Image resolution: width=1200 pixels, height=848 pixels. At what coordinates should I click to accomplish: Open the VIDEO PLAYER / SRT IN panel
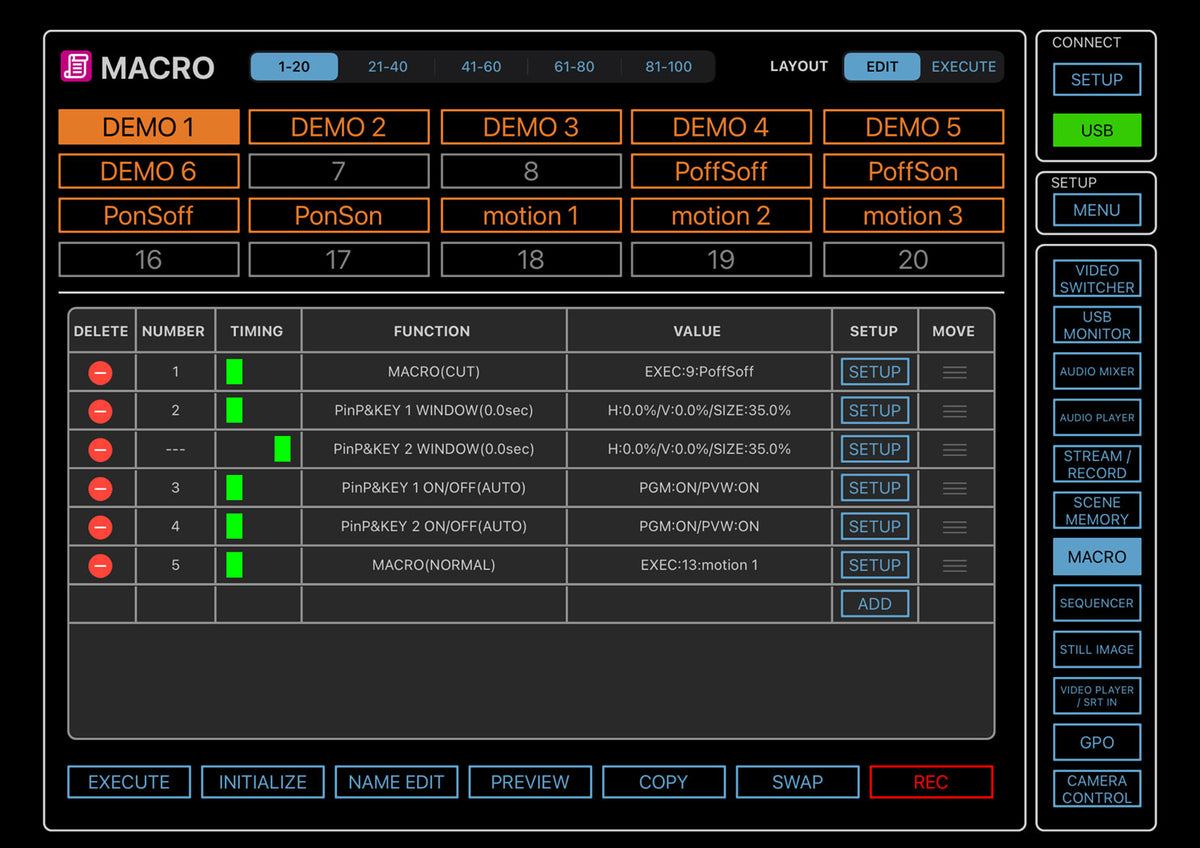[1096, 696]
